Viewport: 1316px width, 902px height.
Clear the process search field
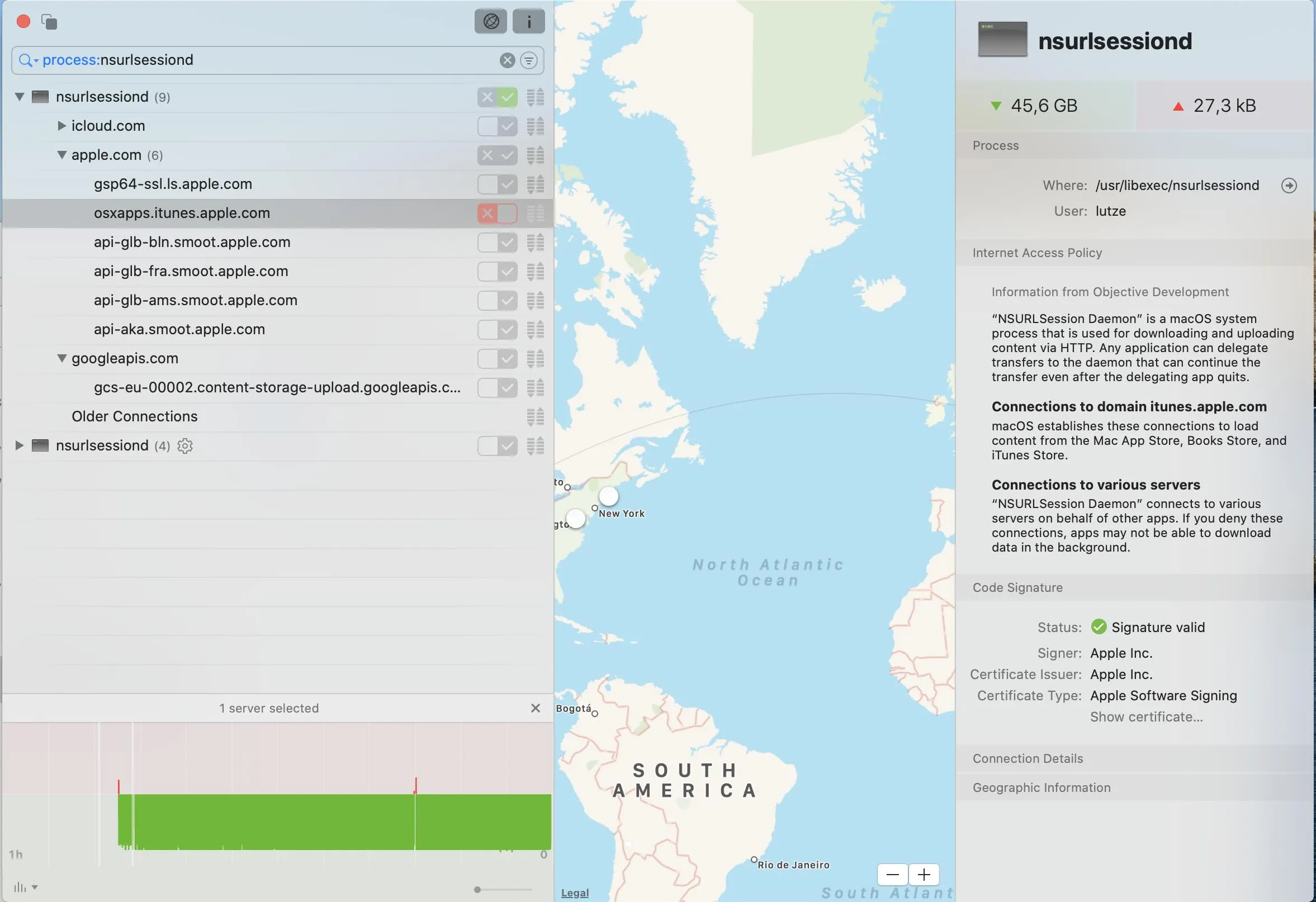[x=507, y=60]
